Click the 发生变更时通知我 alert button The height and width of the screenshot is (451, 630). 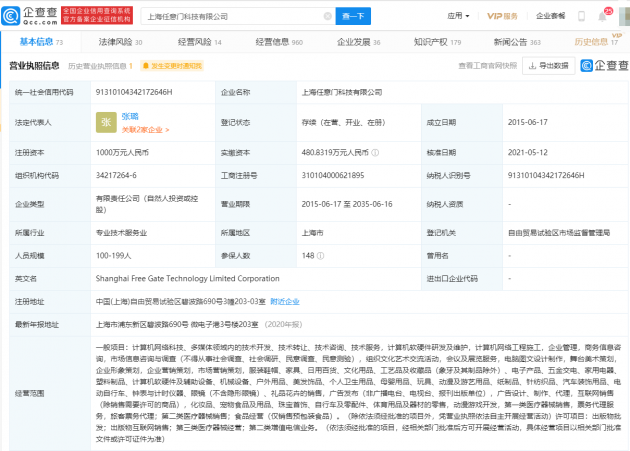(x=172, y=66)
